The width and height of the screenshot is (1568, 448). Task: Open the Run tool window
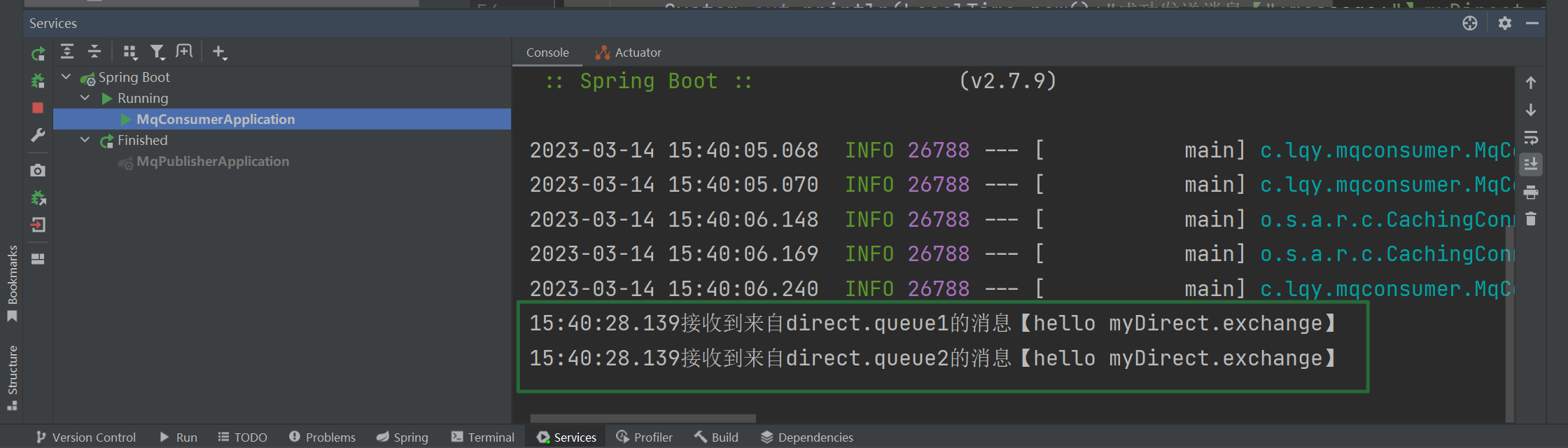tap(178, 437)
